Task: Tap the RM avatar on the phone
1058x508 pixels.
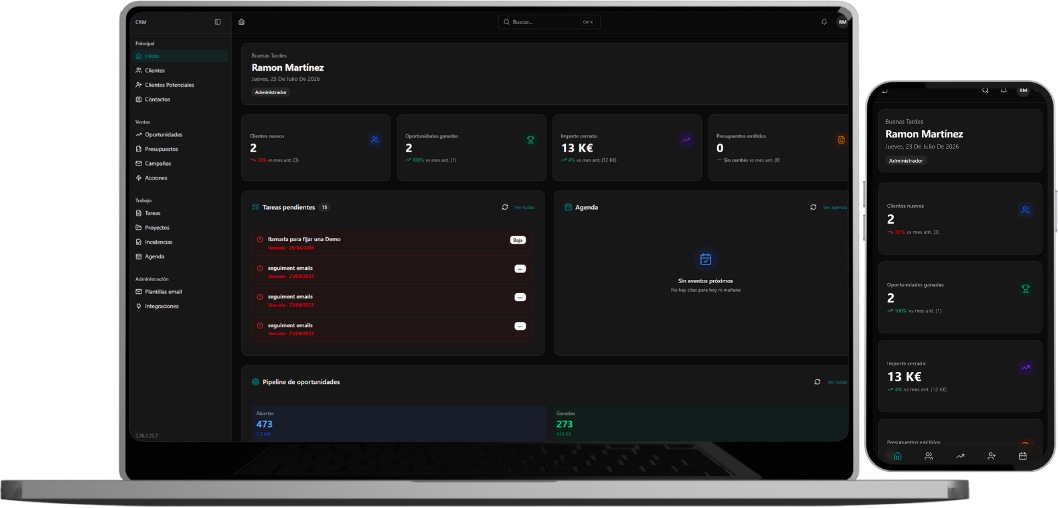Action: (1024, 90)
